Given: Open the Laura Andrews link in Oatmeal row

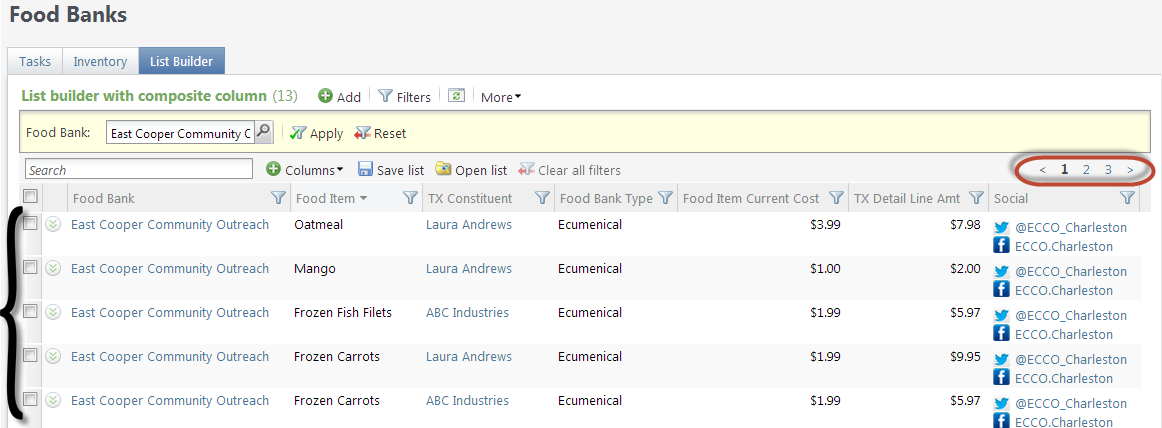Looking at the screenshot, I should tap(468, 224).
